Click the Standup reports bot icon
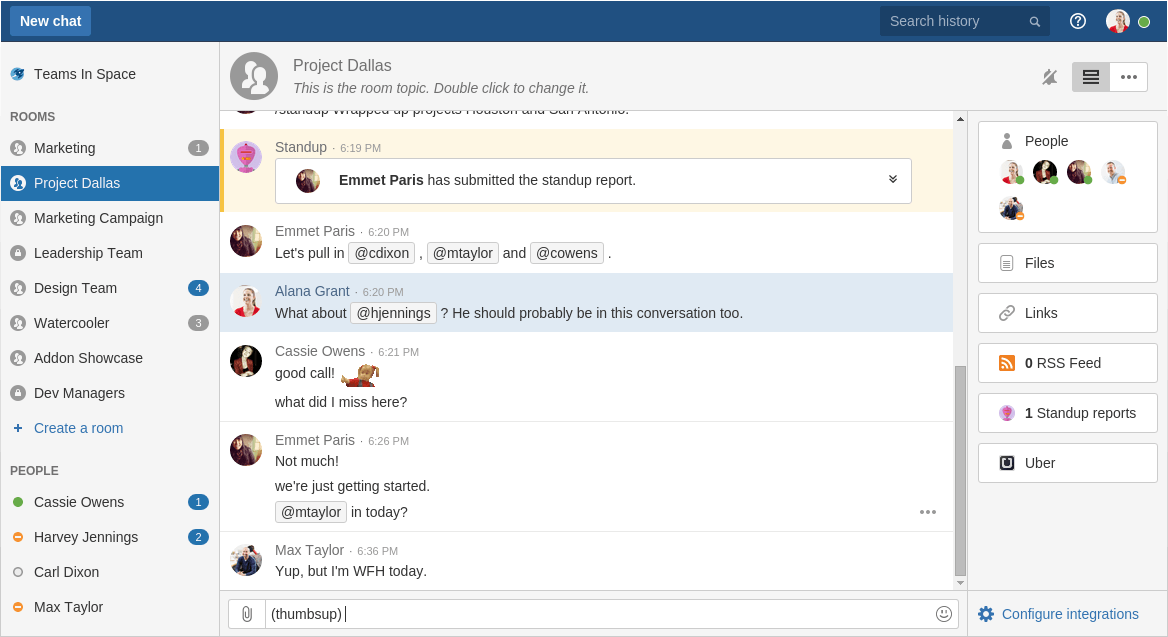Image resolution: width=1168 pixels, height=637 pixels. pyautogui.click(x=1007, y=413)
